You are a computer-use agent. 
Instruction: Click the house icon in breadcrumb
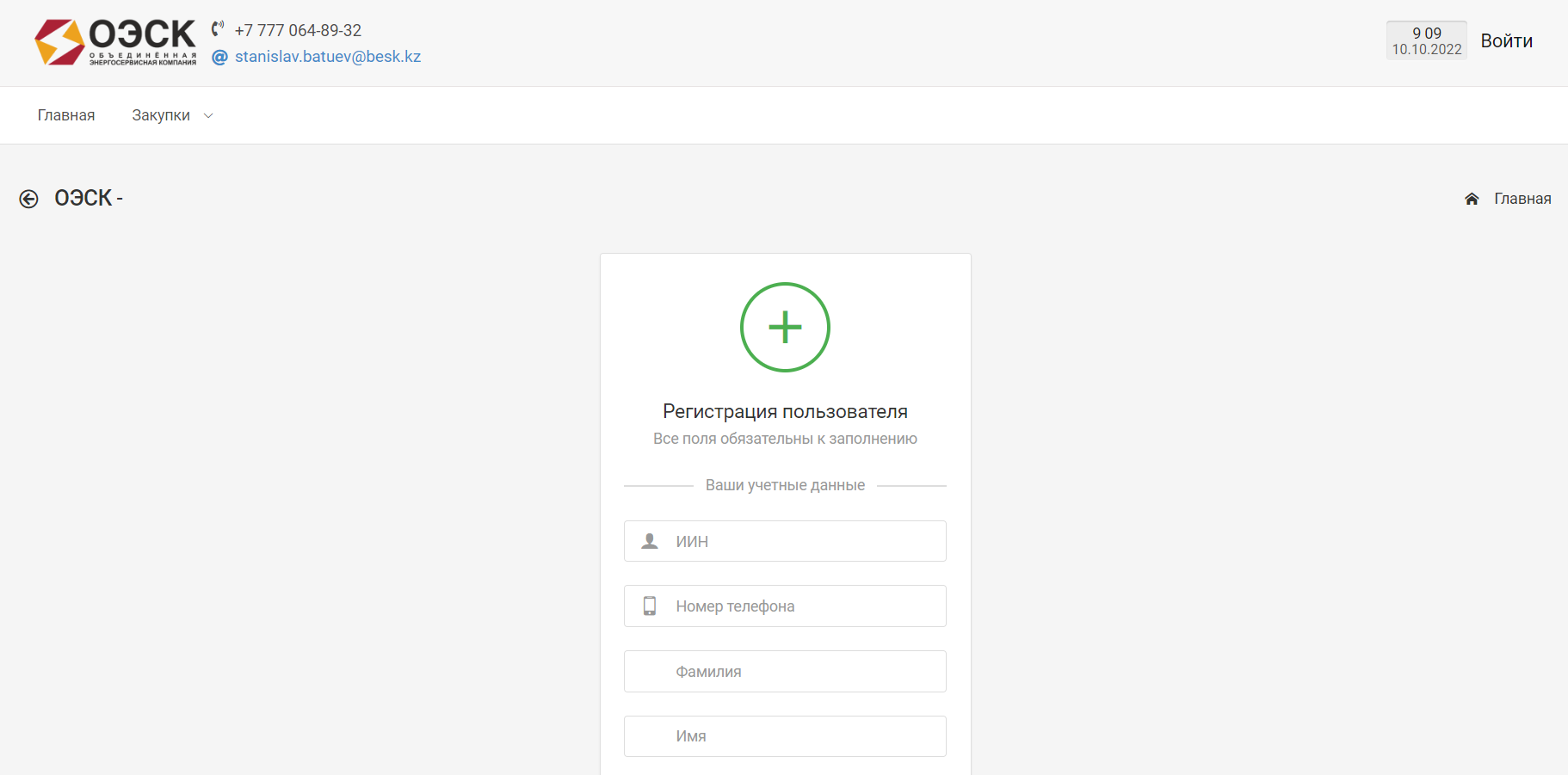click(x=1472, y=199)
